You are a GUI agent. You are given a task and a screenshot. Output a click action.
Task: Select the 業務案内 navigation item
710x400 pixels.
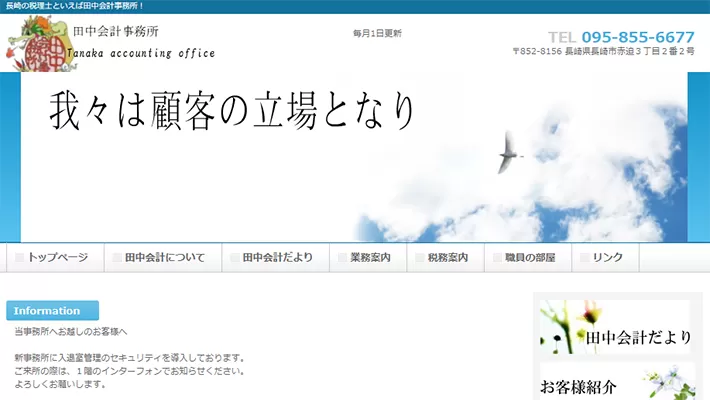click(x=370, y=258)
